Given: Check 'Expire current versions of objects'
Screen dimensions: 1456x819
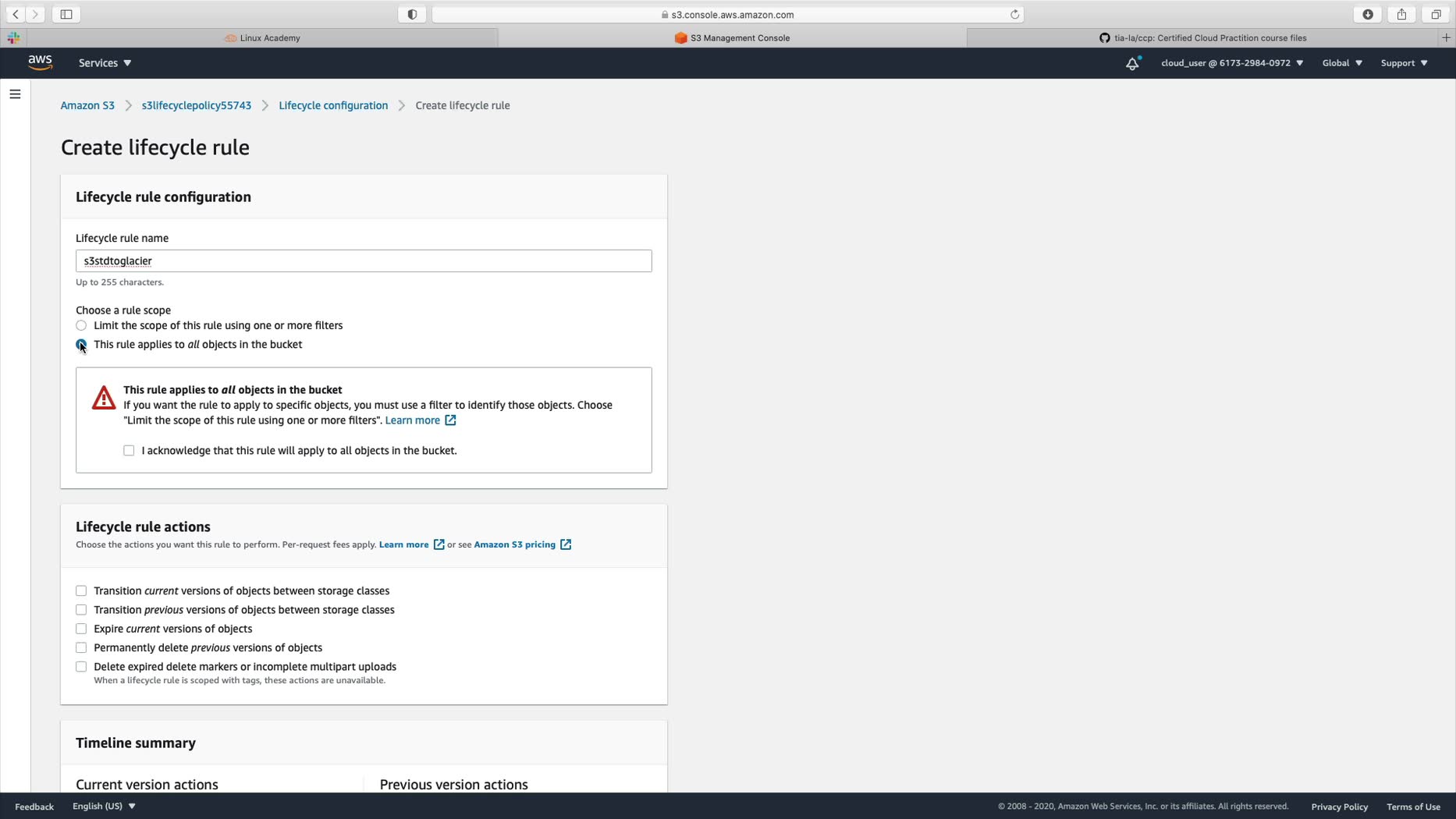Looking at the screenshot, I should click(x=81, y=629).
